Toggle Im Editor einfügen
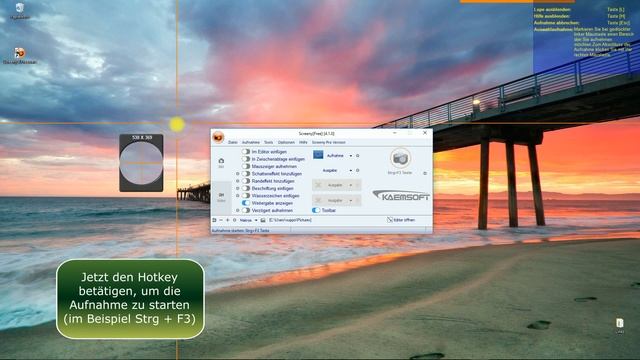This screenshot has height=360, width=640. tap(246, 151)
